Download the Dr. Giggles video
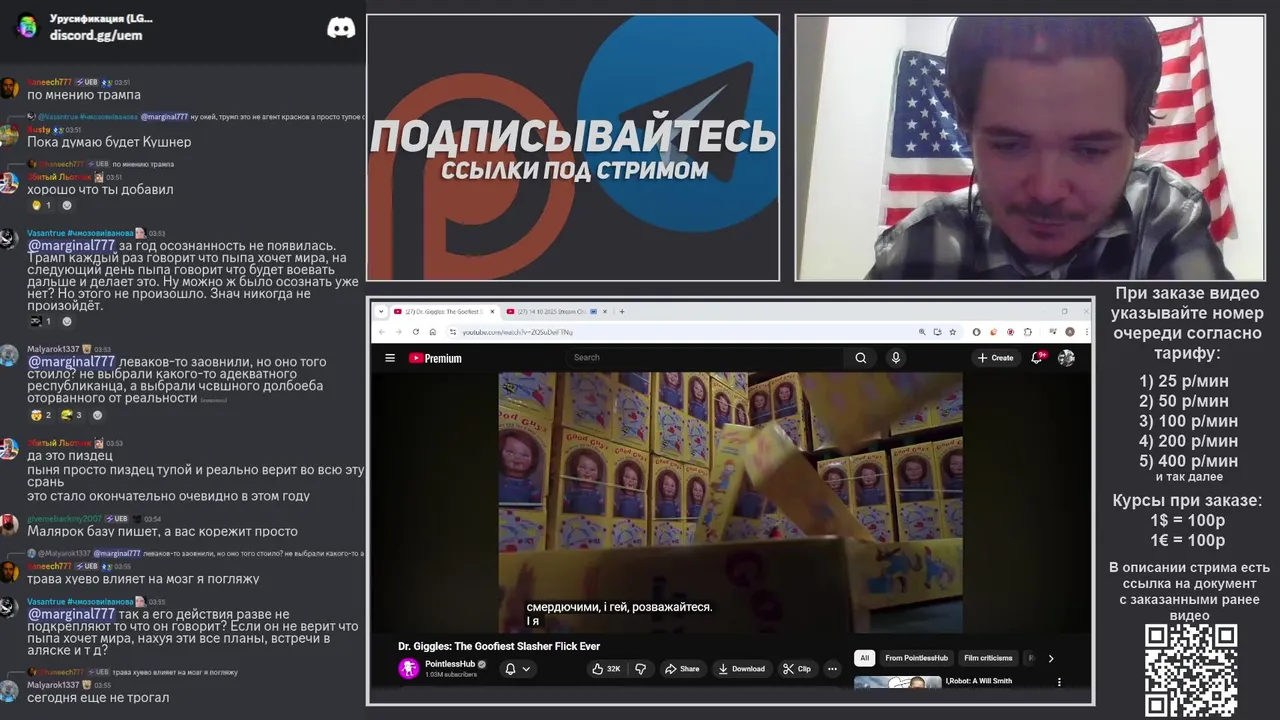1280x720 pixels. coord(742,669)
